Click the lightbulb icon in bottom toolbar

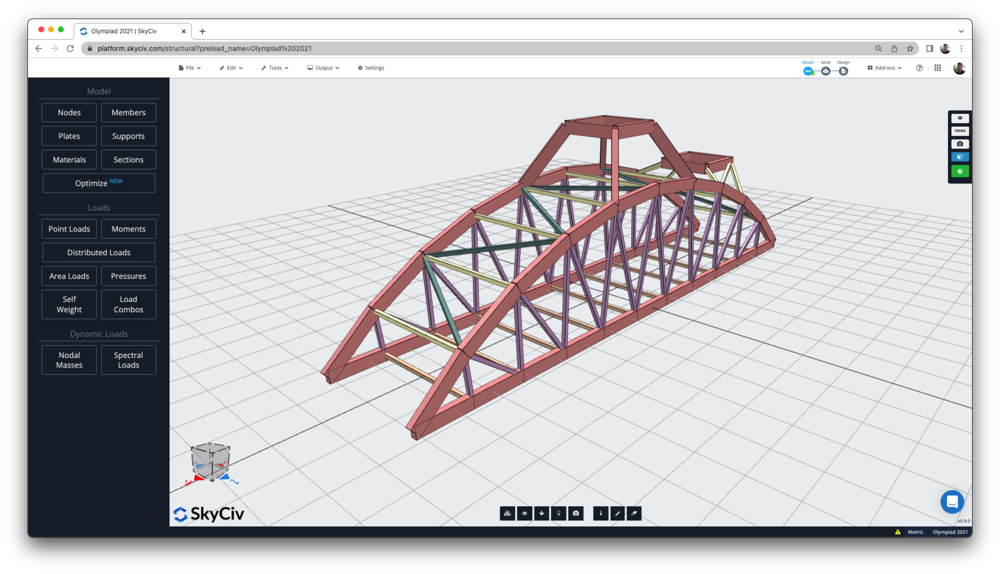[x=559, y=513]
